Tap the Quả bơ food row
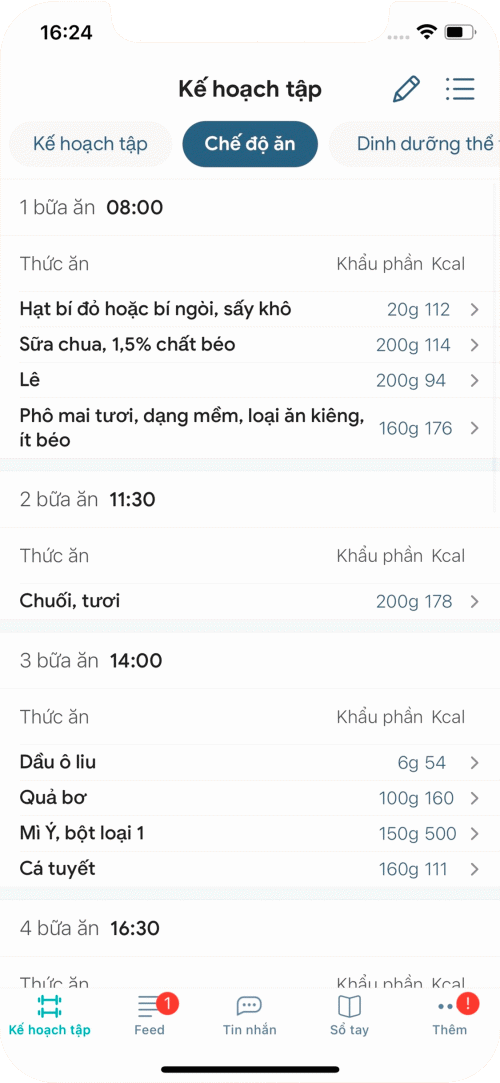Image resolution: width=500 pixels, height=1083 pixels. pos(250,798)
